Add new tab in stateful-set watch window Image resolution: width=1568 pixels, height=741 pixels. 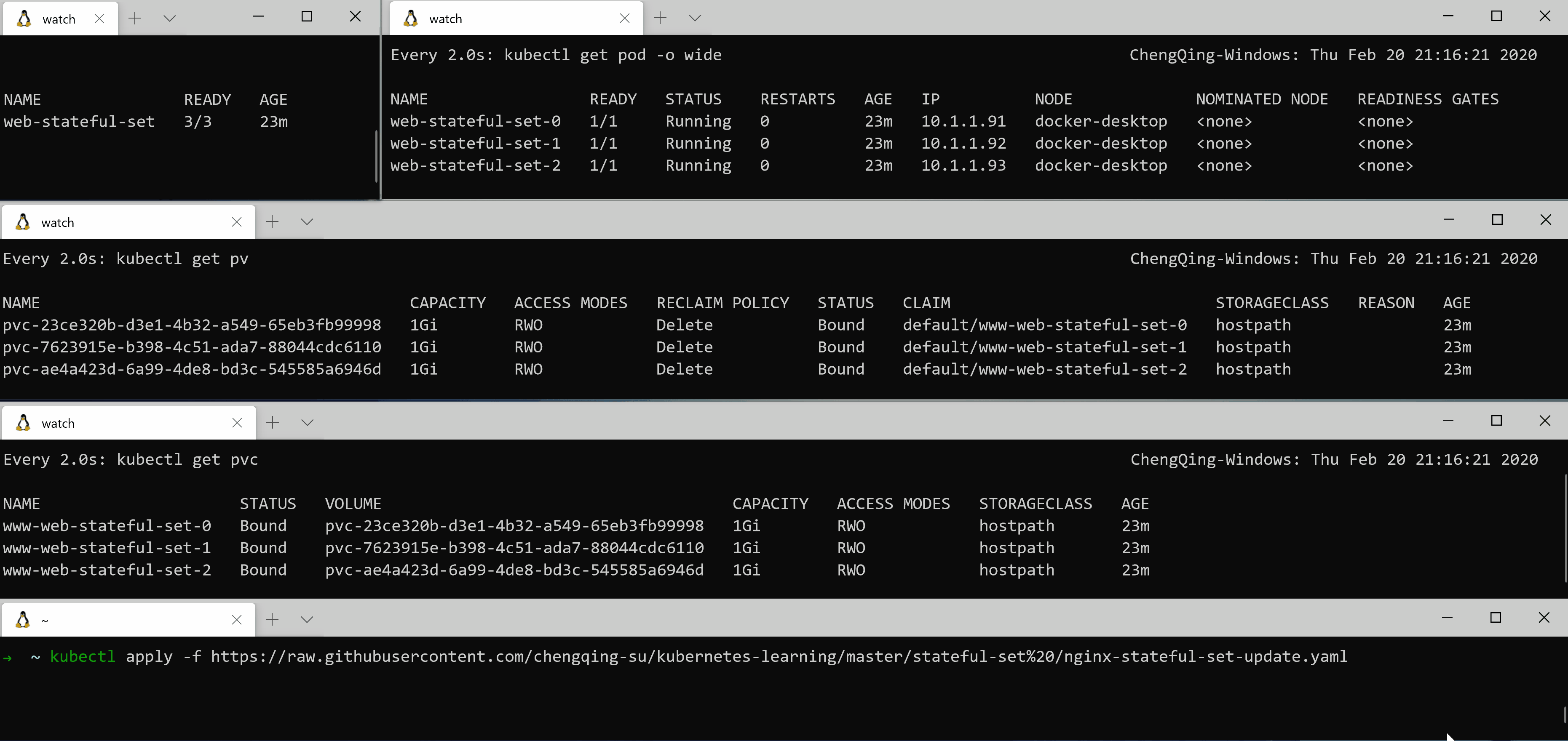point(135,18)
